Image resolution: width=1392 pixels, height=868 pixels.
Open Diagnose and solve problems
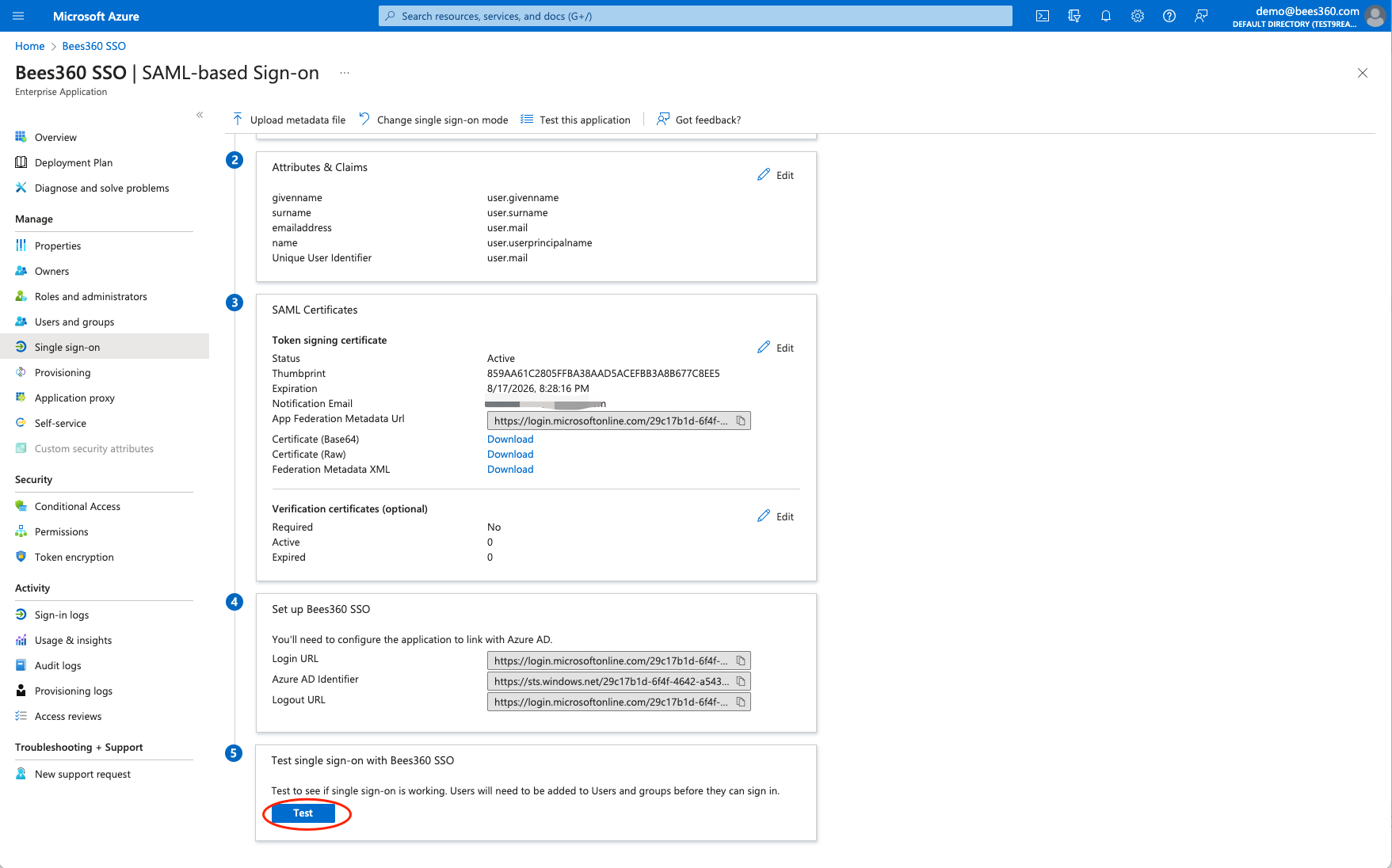(104, 188)
